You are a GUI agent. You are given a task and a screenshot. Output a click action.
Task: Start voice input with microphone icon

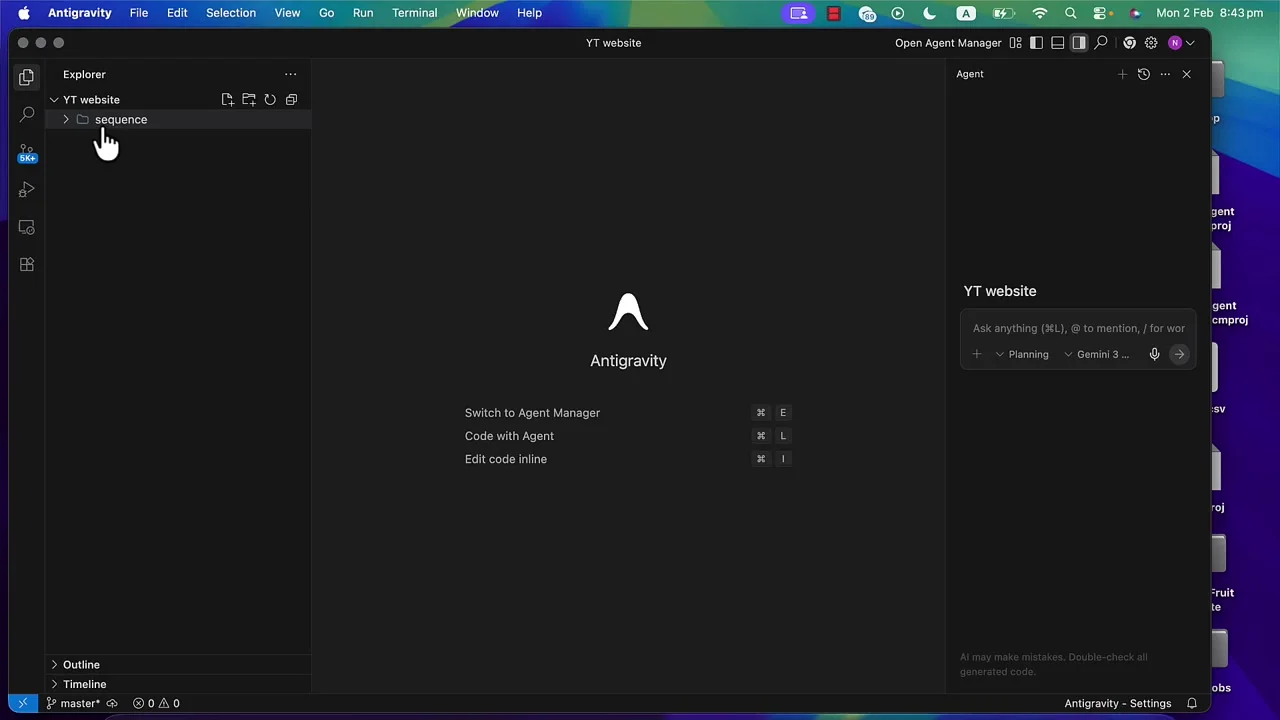pos(1154,354)
